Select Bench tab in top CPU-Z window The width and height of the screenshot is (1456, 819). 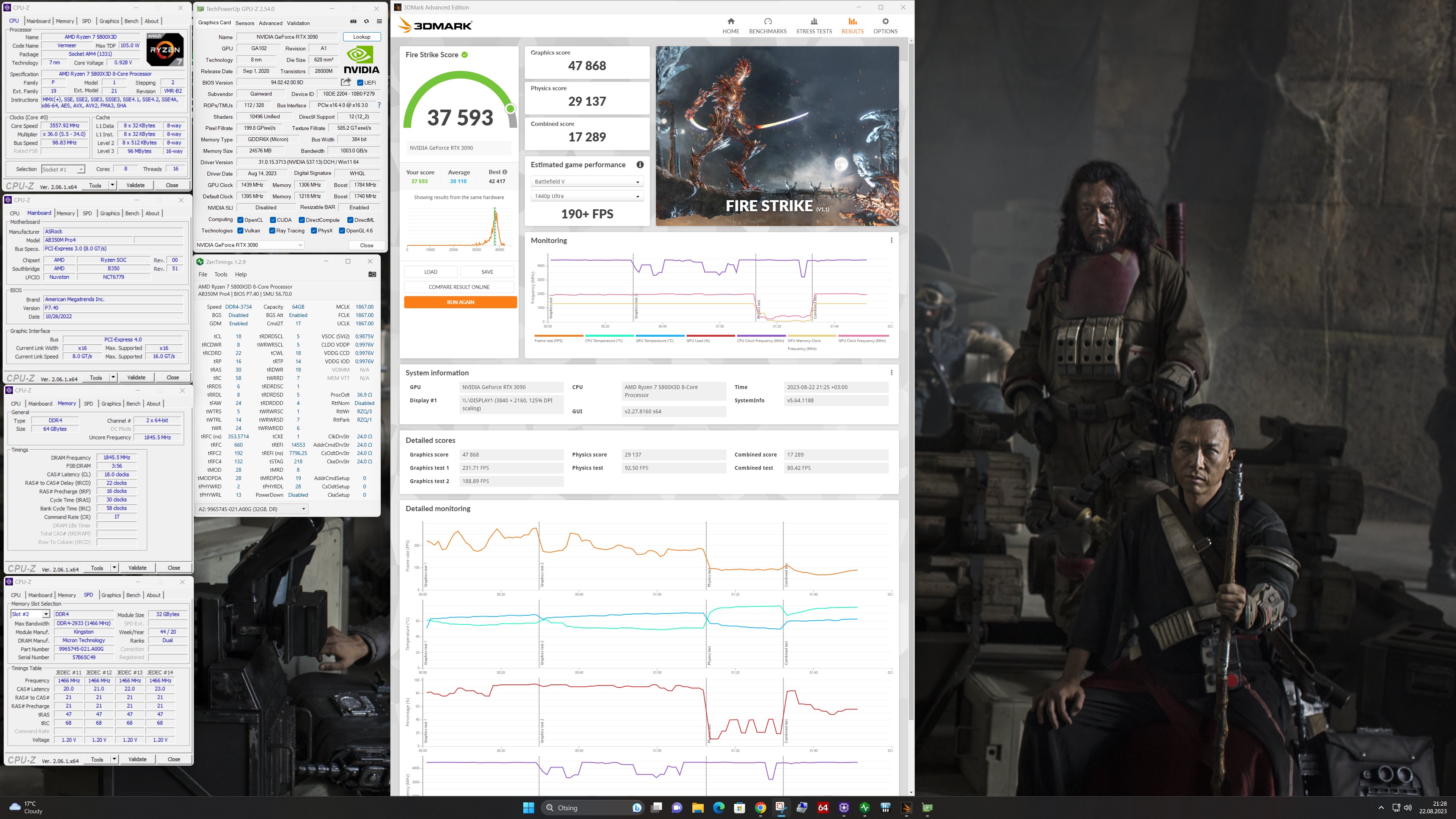[131, 21]
